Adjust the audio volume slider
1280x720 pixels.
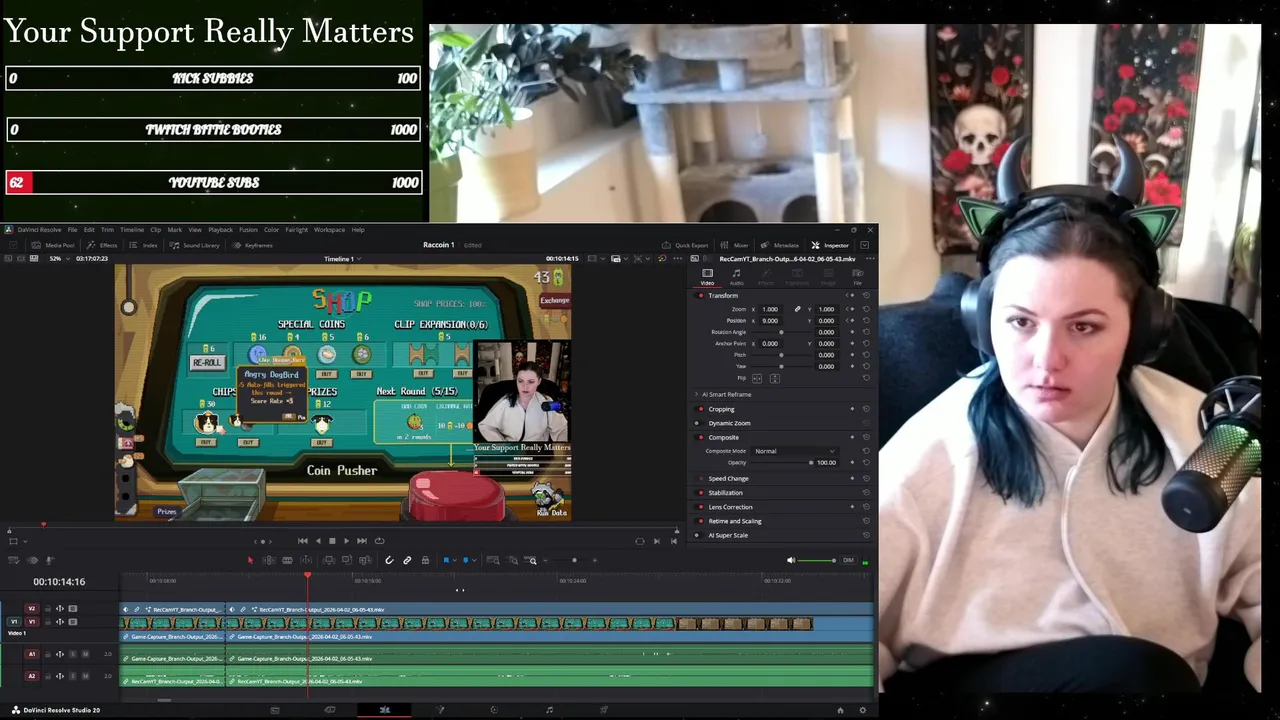(x=818, y=560)
